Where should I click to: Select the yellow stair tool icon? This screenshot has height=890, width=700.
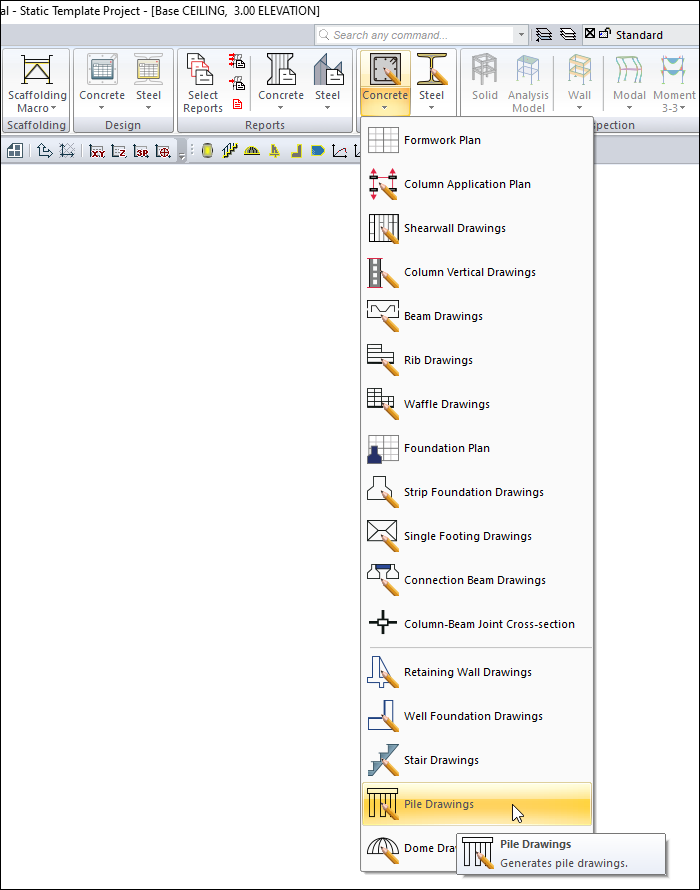tap(229, 150)
